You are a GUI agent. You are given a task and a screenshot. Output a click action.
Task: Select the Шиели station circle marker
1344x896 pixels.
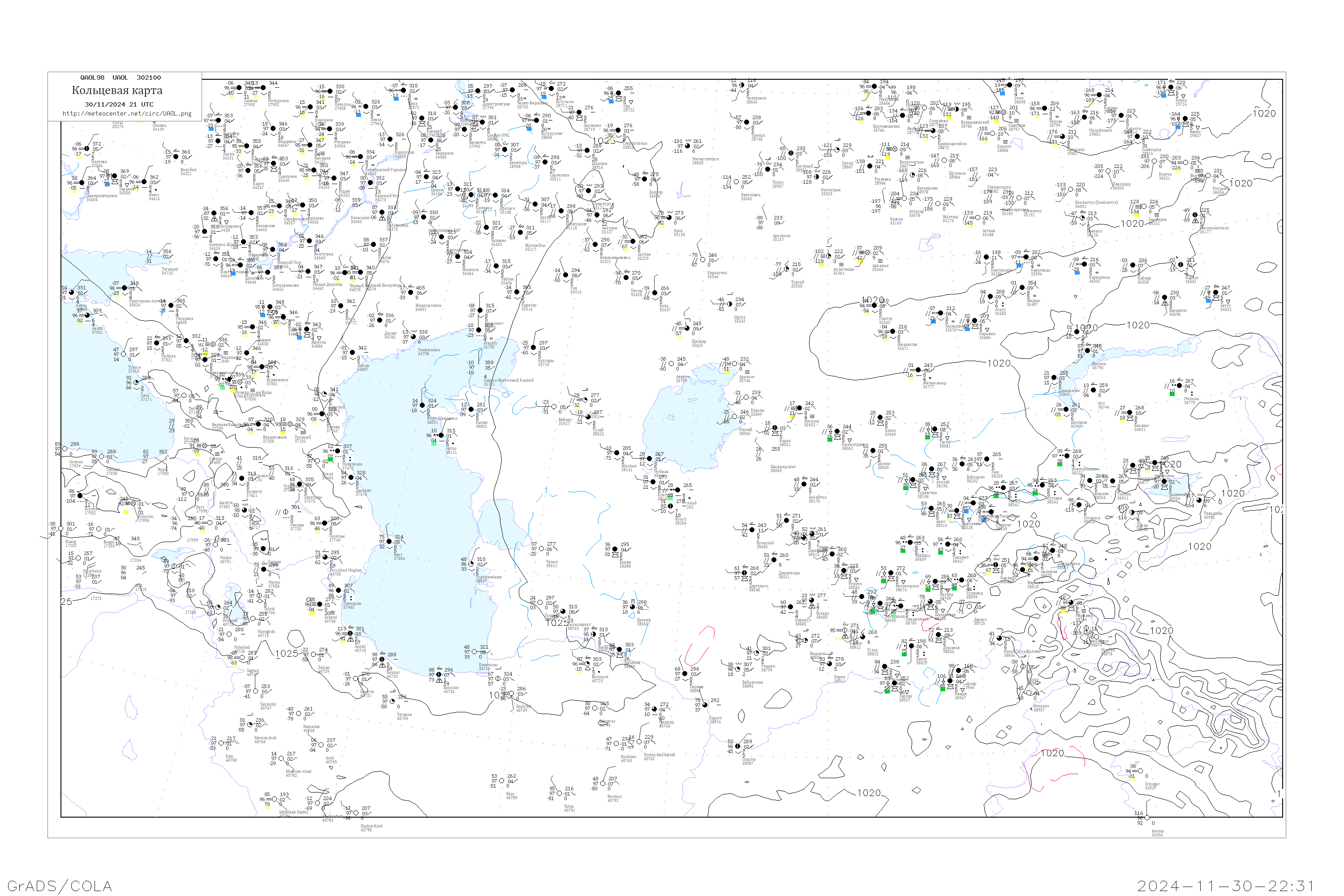pyautogui.click(x=874, y=451)
